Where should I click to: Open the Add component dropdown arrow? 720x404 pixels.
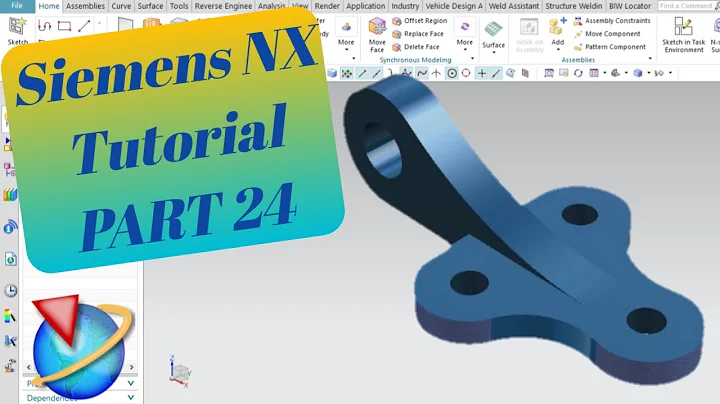pos(558,49)
